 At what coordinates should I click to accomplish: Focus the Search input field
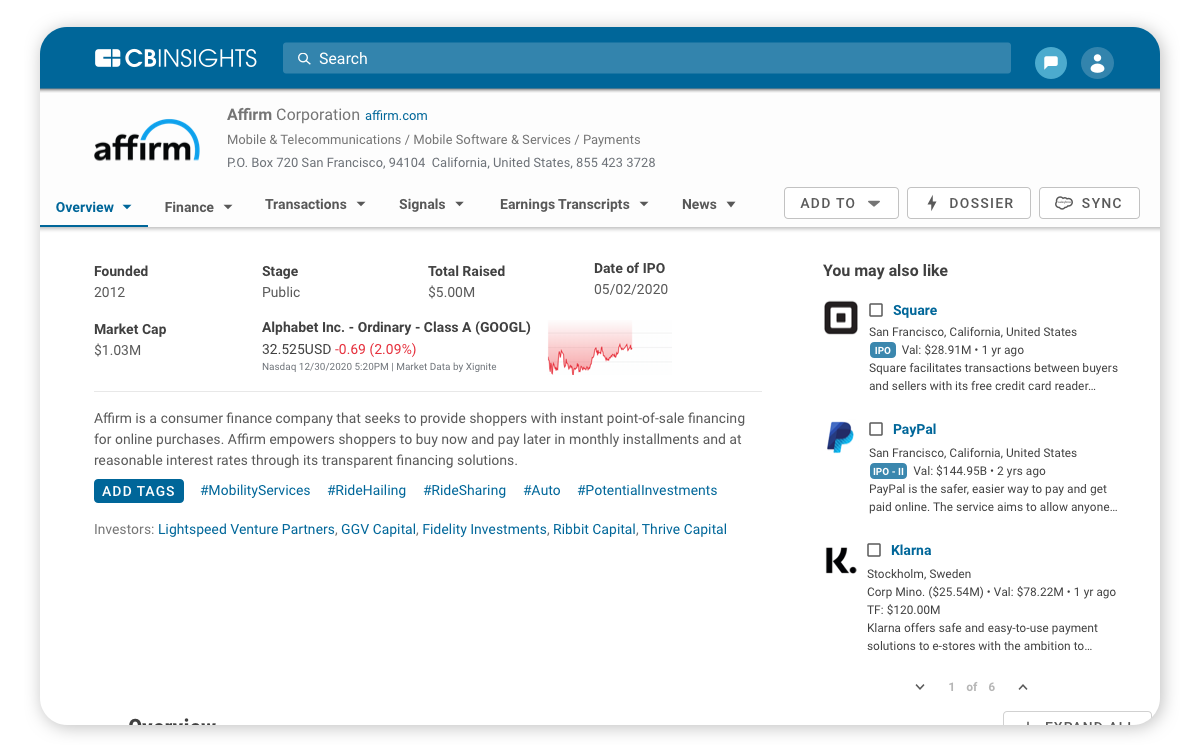point(647,58)
